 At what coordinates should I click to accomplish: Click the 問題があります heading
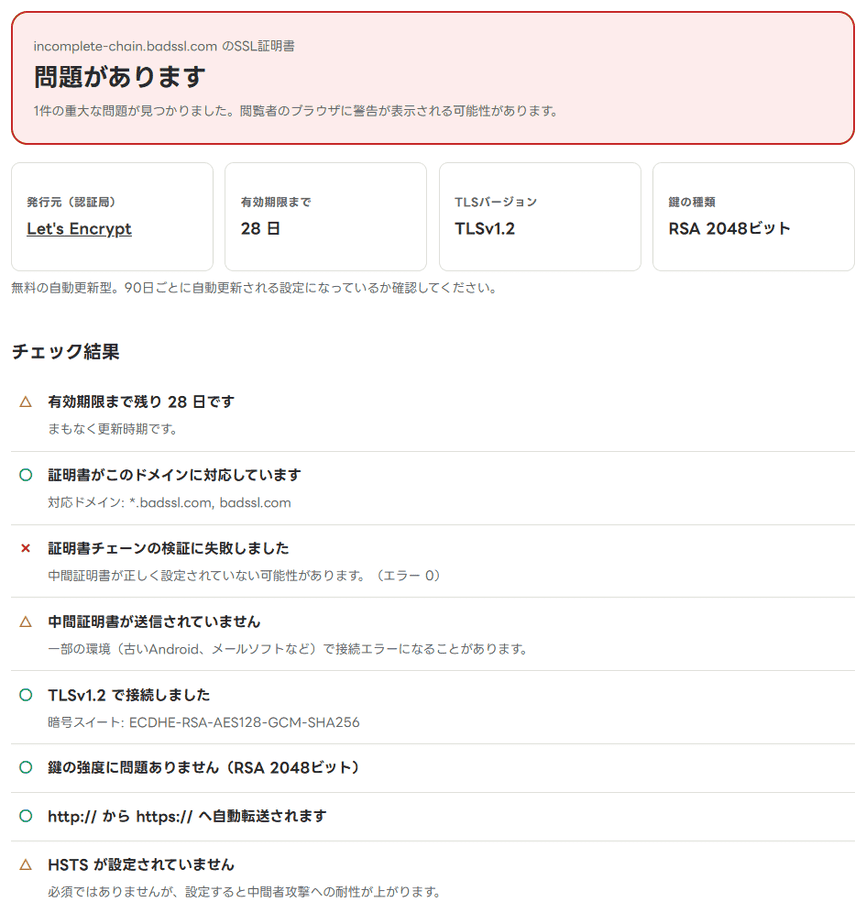coord(120,77)
